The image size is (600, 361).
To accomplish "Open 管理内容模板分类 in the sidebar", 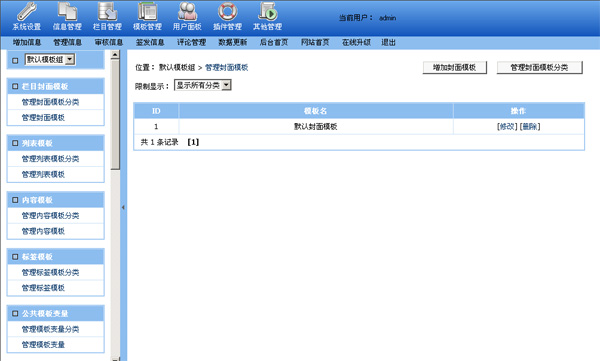I will pyautogui.click(x=50, y=216).
